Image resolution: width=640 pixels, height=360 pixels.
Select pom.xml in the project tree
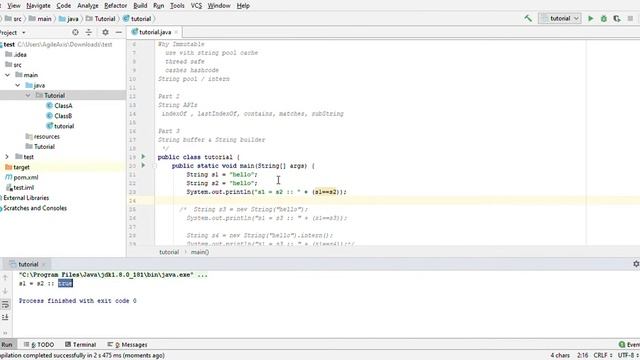(26, 177)
